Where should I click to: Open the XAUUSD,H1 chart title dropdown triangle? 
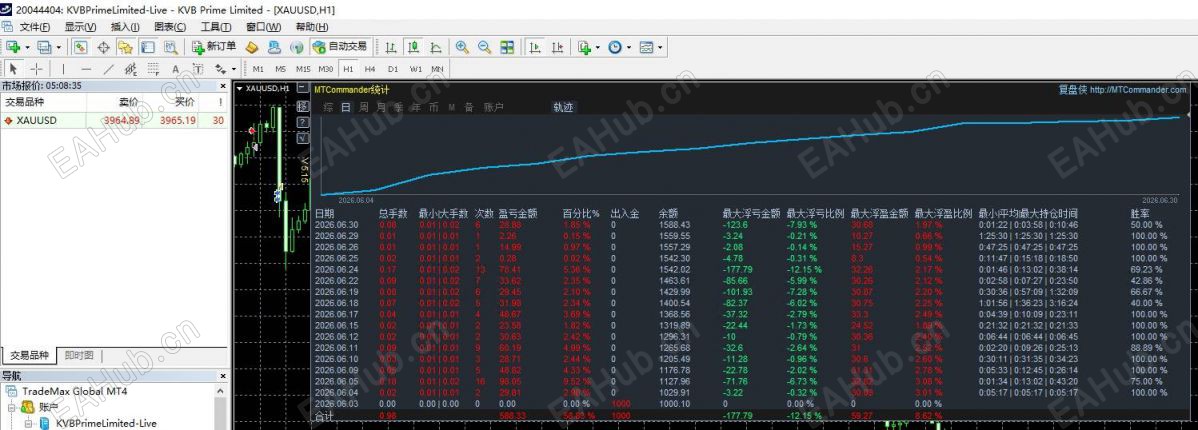[x=239, y=89]
